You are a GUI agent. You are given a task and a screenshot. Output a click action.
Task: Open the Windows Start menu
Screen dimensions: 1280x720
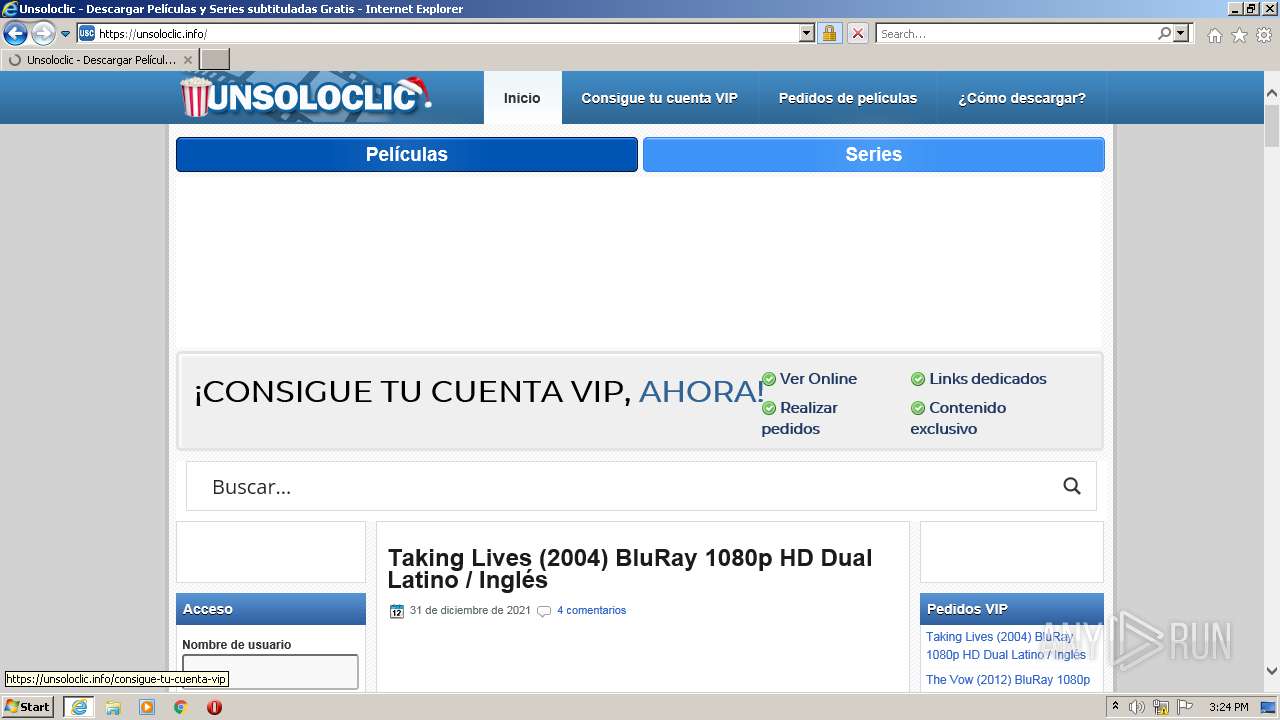(28, 707)
